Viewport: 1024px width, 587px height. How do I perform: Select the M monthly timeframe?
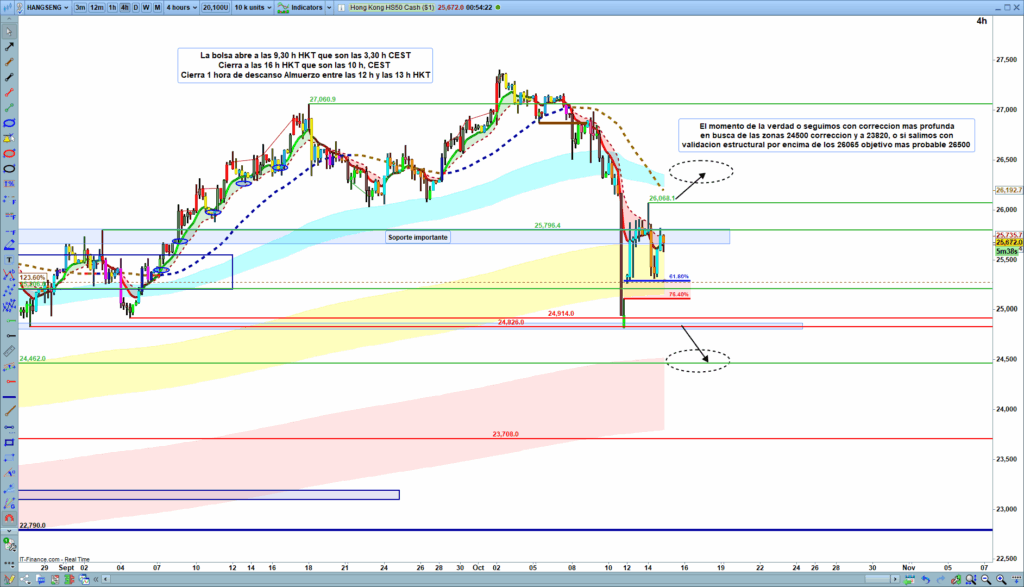[159, 8]
